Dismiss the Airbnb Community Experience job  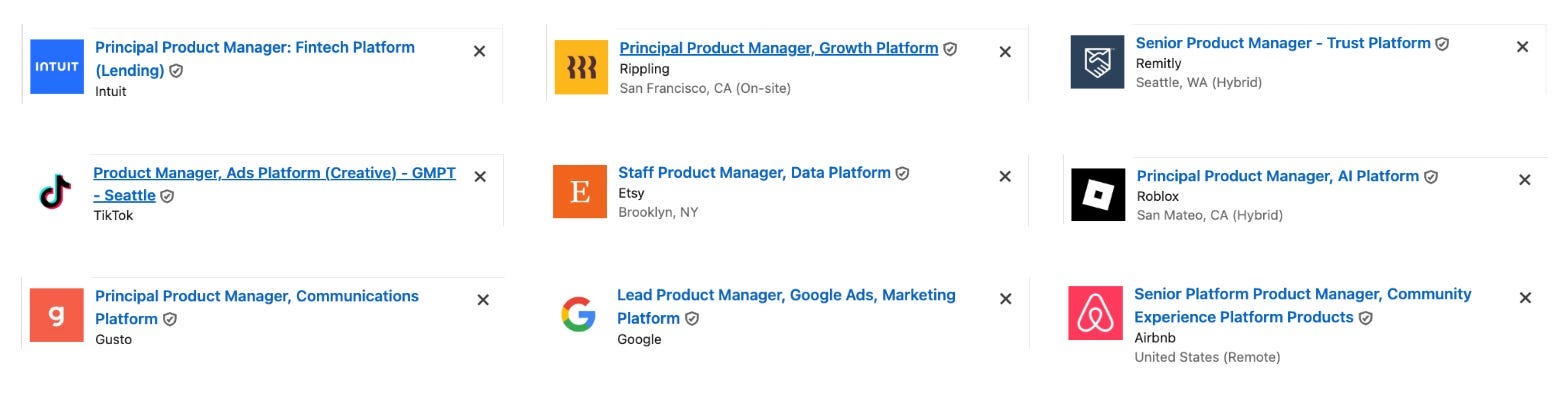tap(1525, 298)
